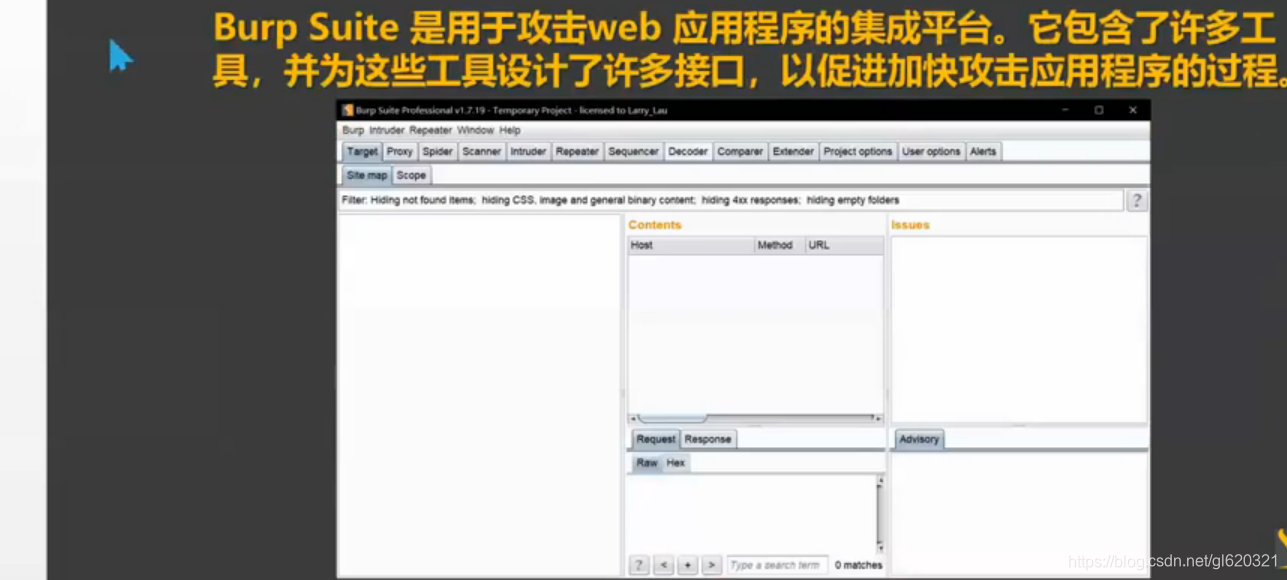Open the Sequencer tab
The height and width of the screenshot is (580, 1287).
point(633,152)
